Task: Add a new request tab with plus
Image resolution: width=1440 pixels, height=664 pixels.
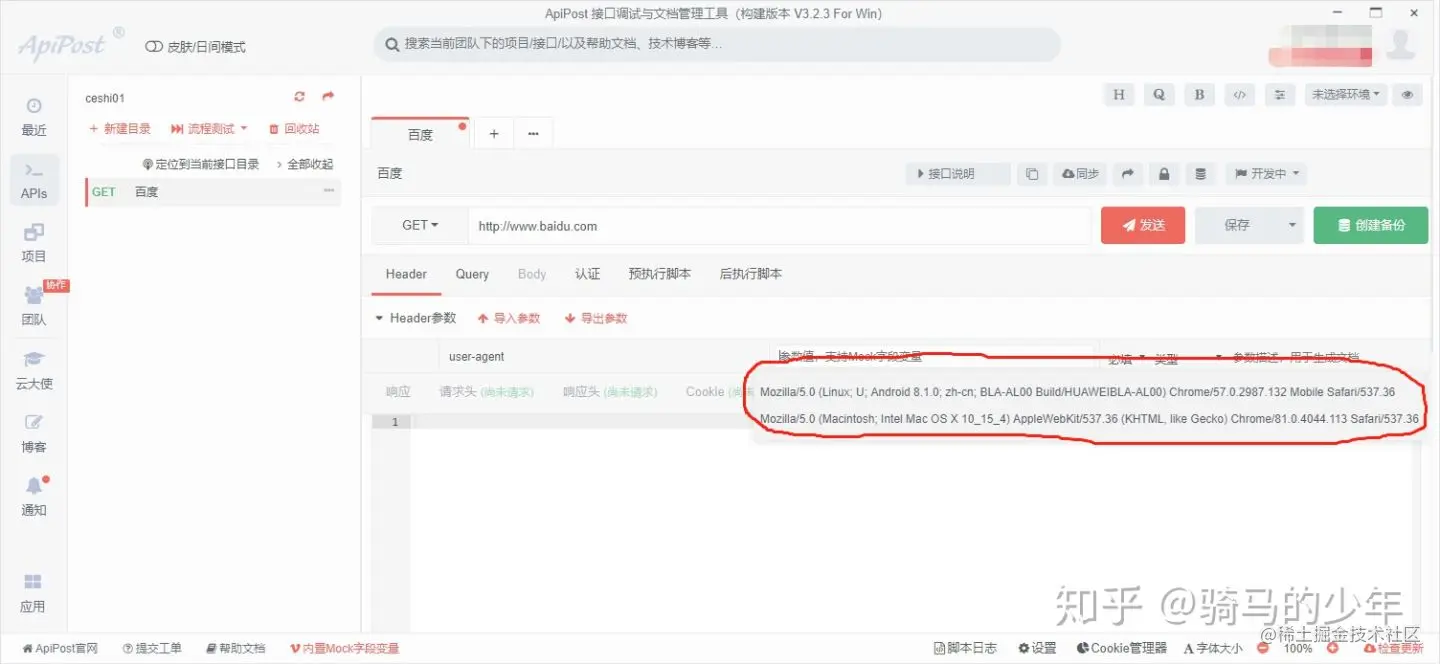Action: click(x=494, y=134)
